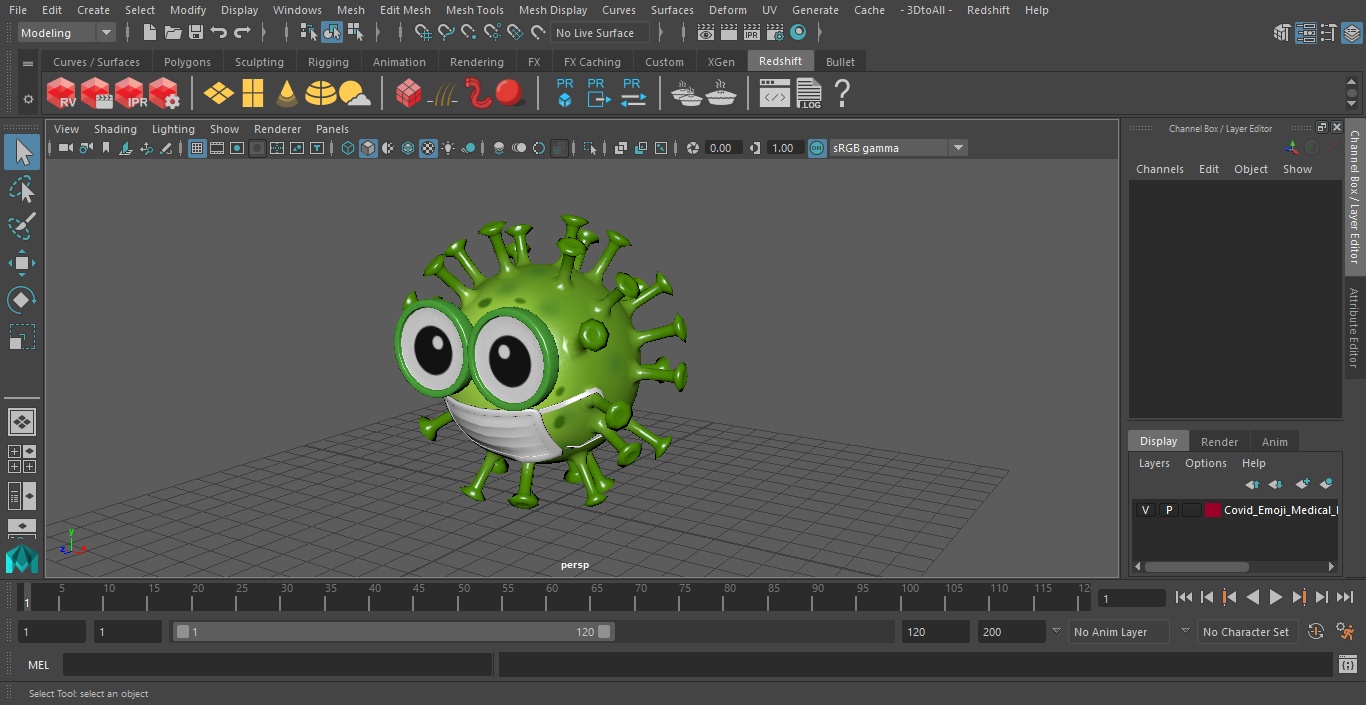Select the Paint Selection tool
The image size is (1366, 705).
click(22, 226)
